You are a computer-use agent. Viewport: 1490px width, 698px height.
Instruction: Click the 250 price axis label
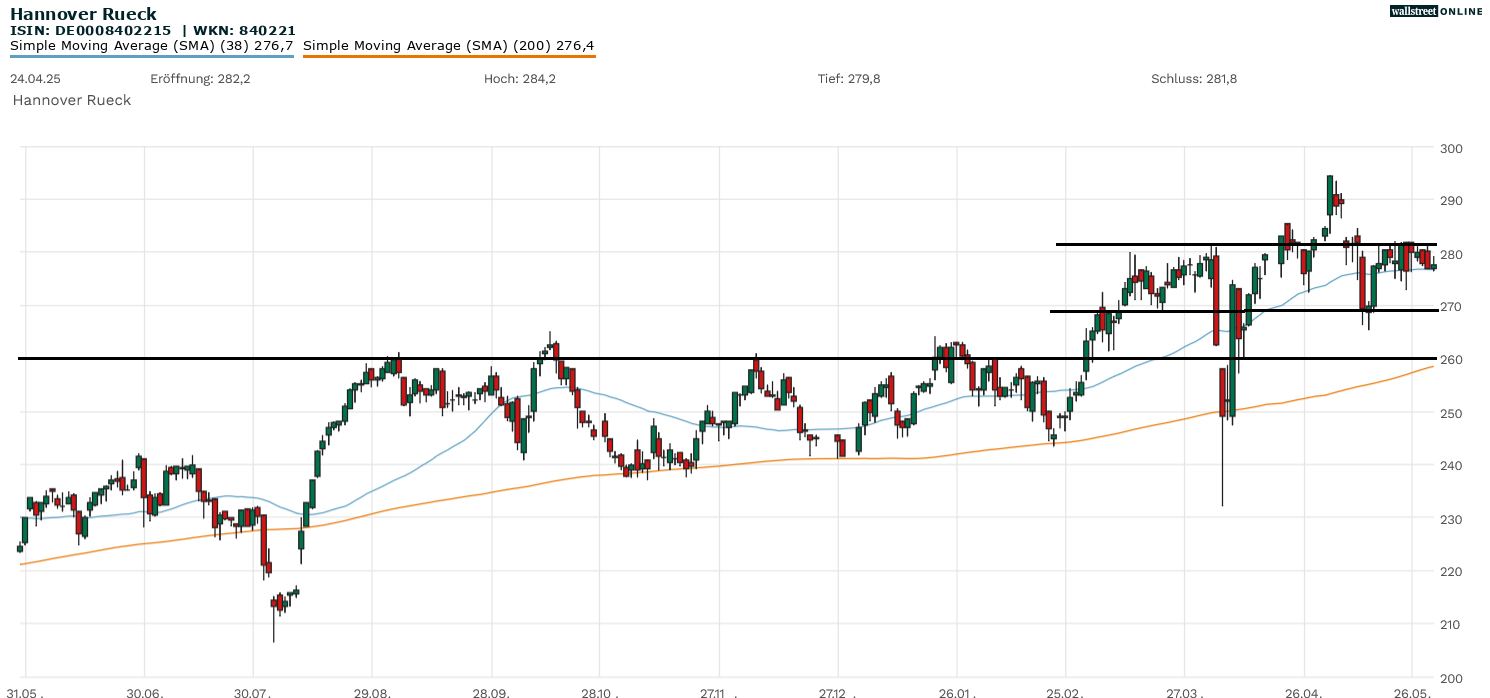tap(1451, 413)
